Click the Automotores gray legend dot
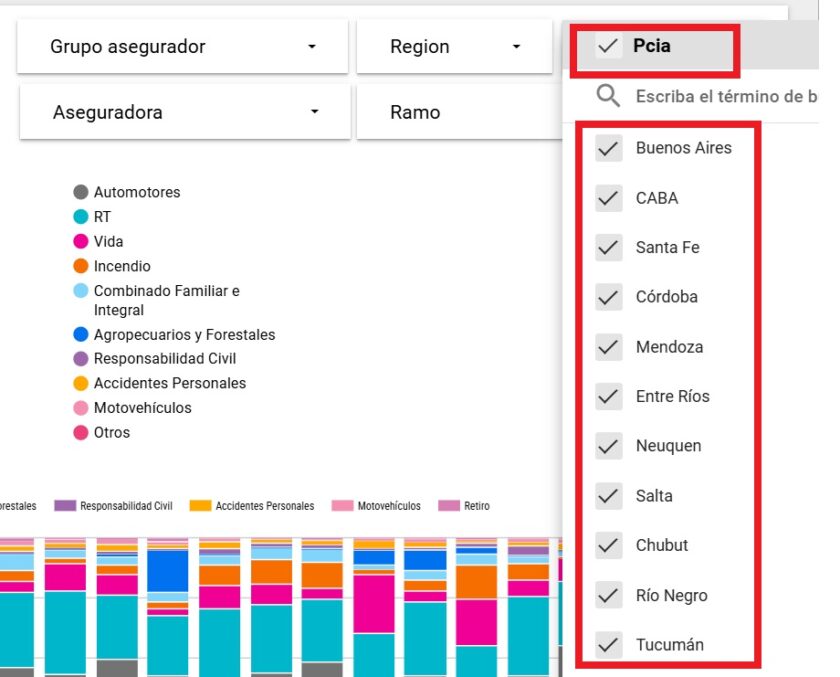 [x=81, y=192]
